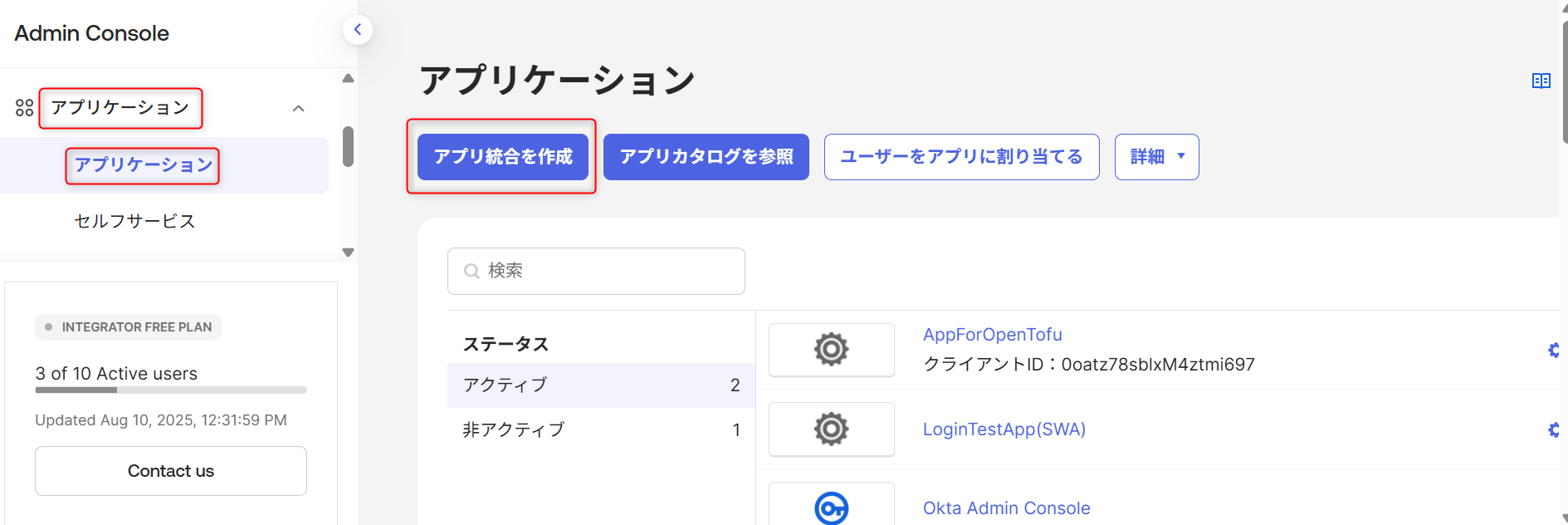The width and height of the screenshot is (1568, 525).
Task: Click the Okta Admin Console logo
Action: tap(831, 507)
